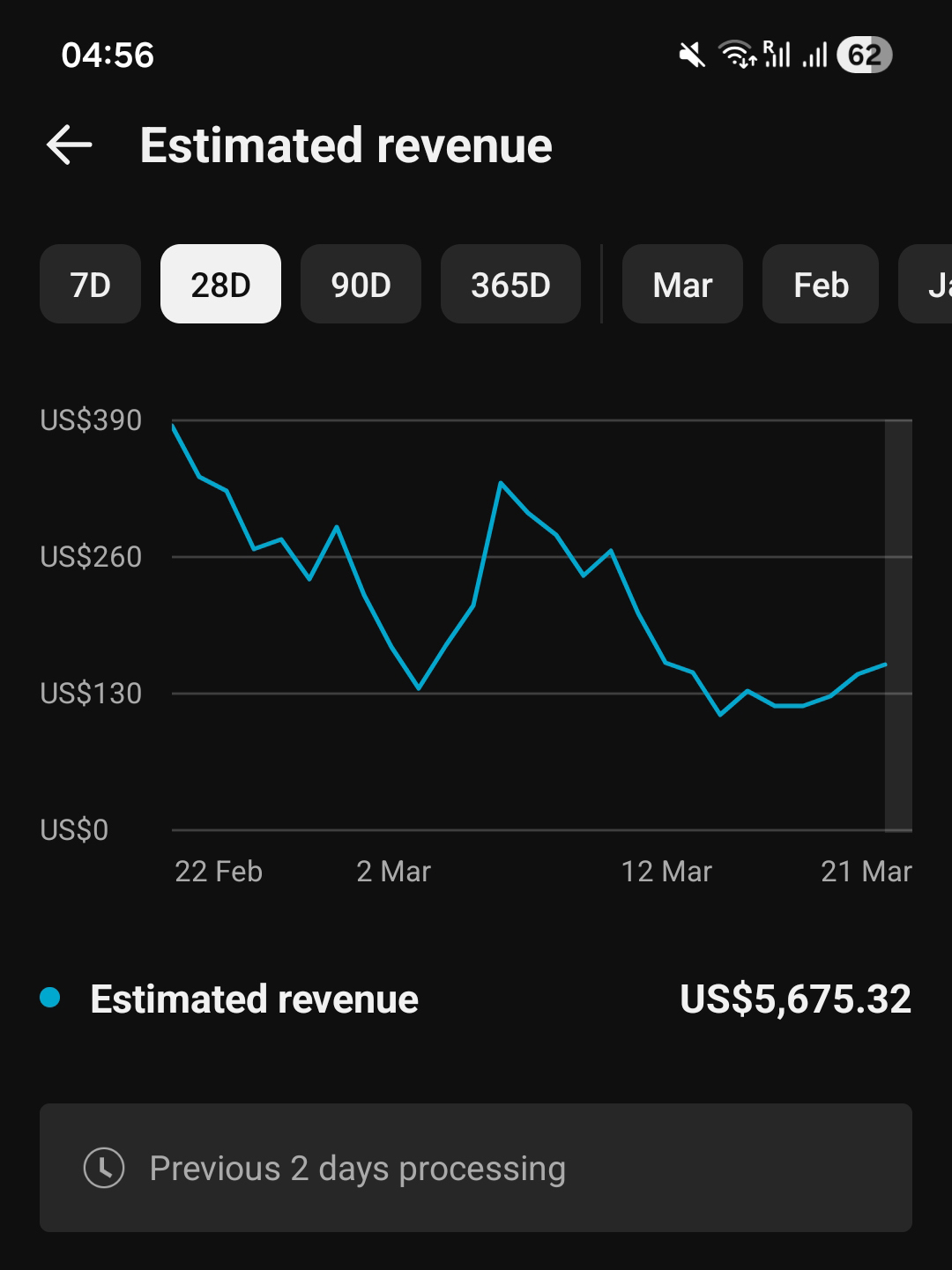Select the 28D time range chip
Image resolution: width=952 pixels, height=1270 pixels.
pyautogui.click(x=220, y=284)
